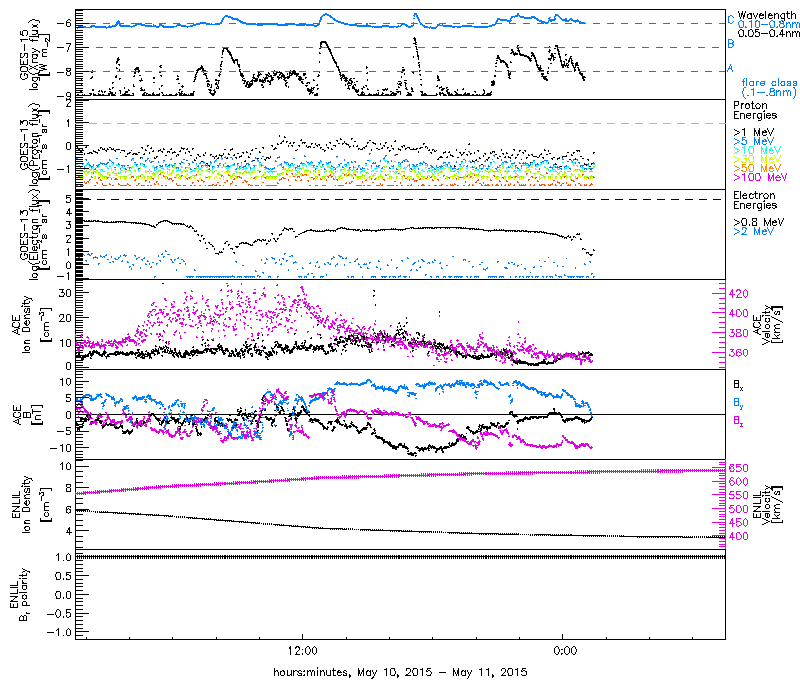Click the '0.10-0.8nm' wavelength label

click(x=768, y=24)
